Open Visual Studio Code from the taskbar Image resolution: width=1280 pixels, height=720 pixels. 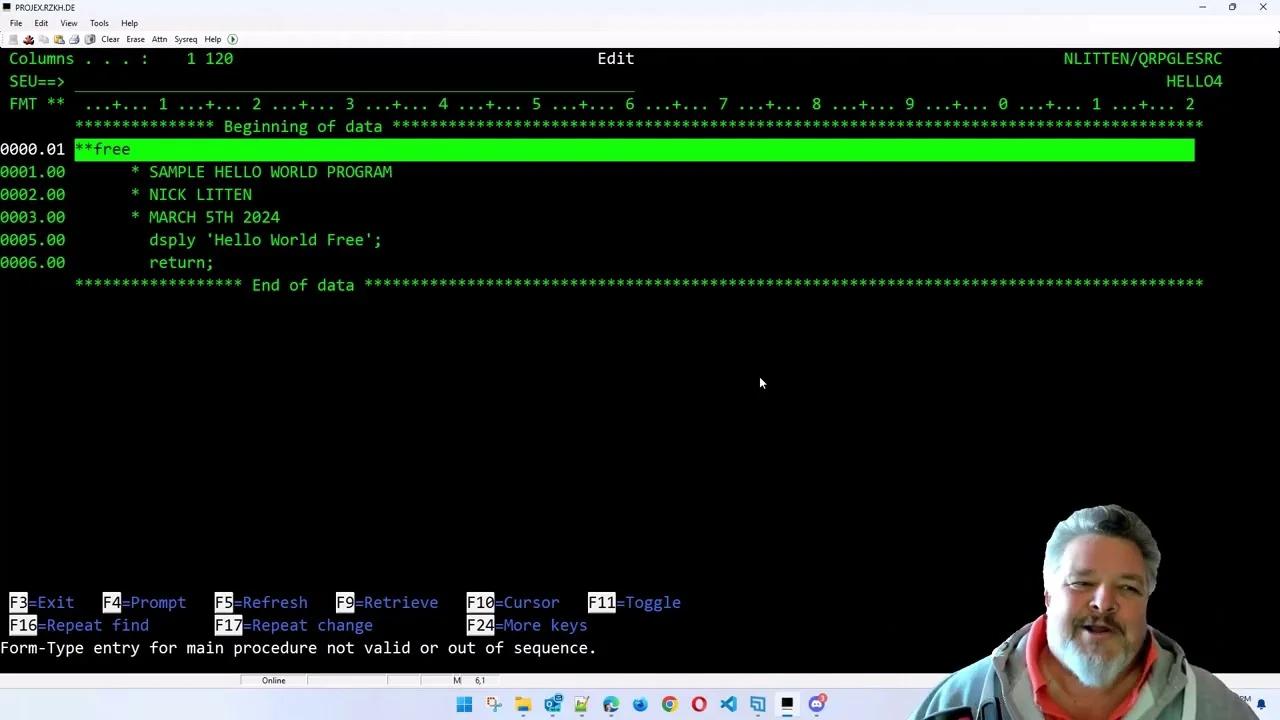click(x=728, y=704)
